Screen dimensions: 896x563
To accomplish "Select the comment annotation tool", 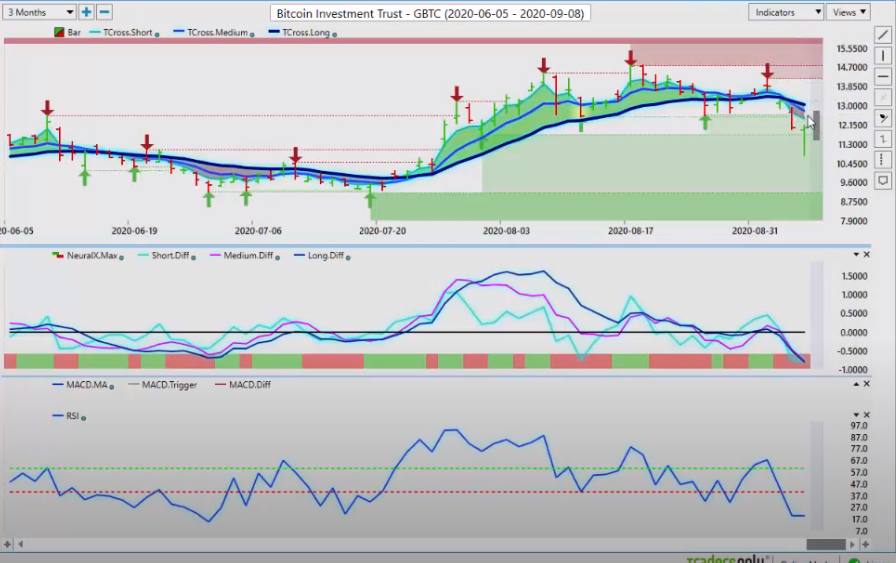I will [883, 181].
